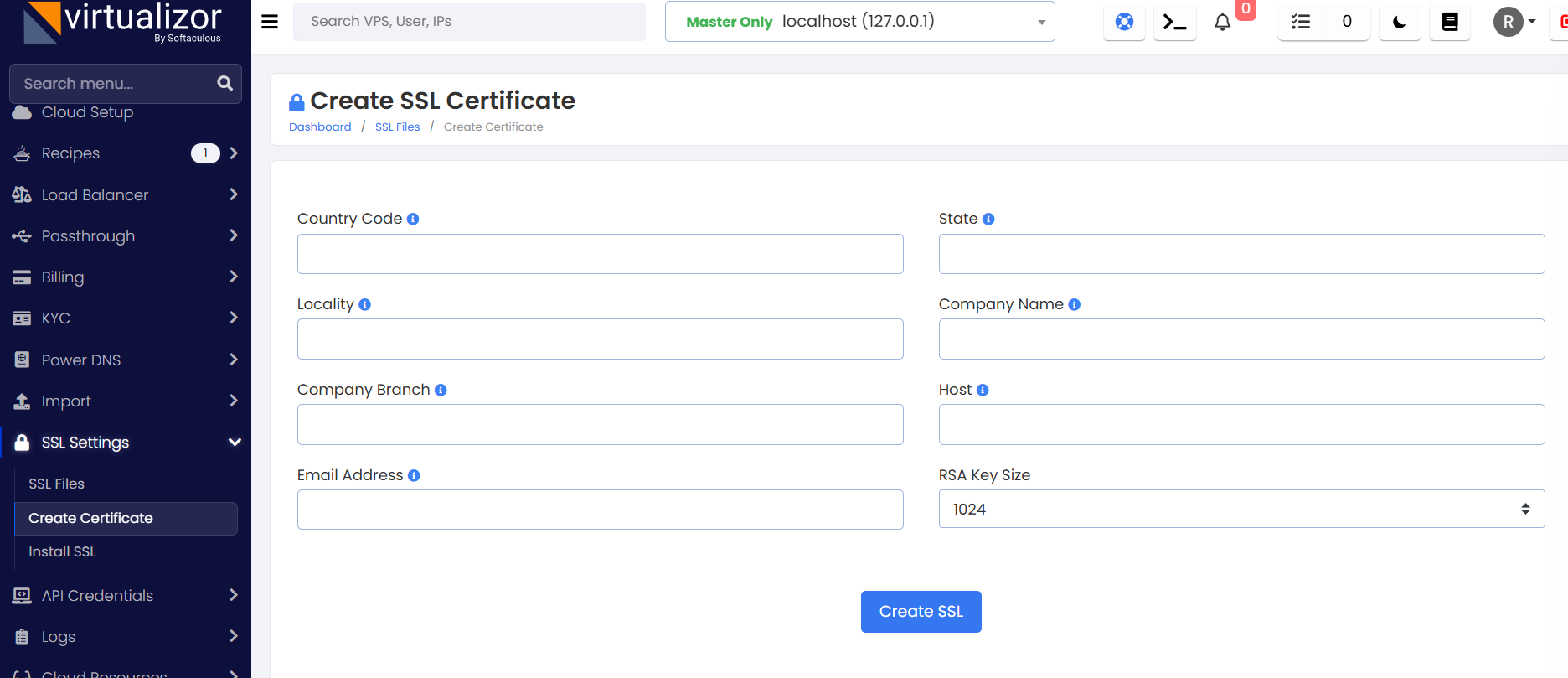Click the Load Balancer scales icon
This screenshot has width=1568, height=678.
tap(22, 194)
